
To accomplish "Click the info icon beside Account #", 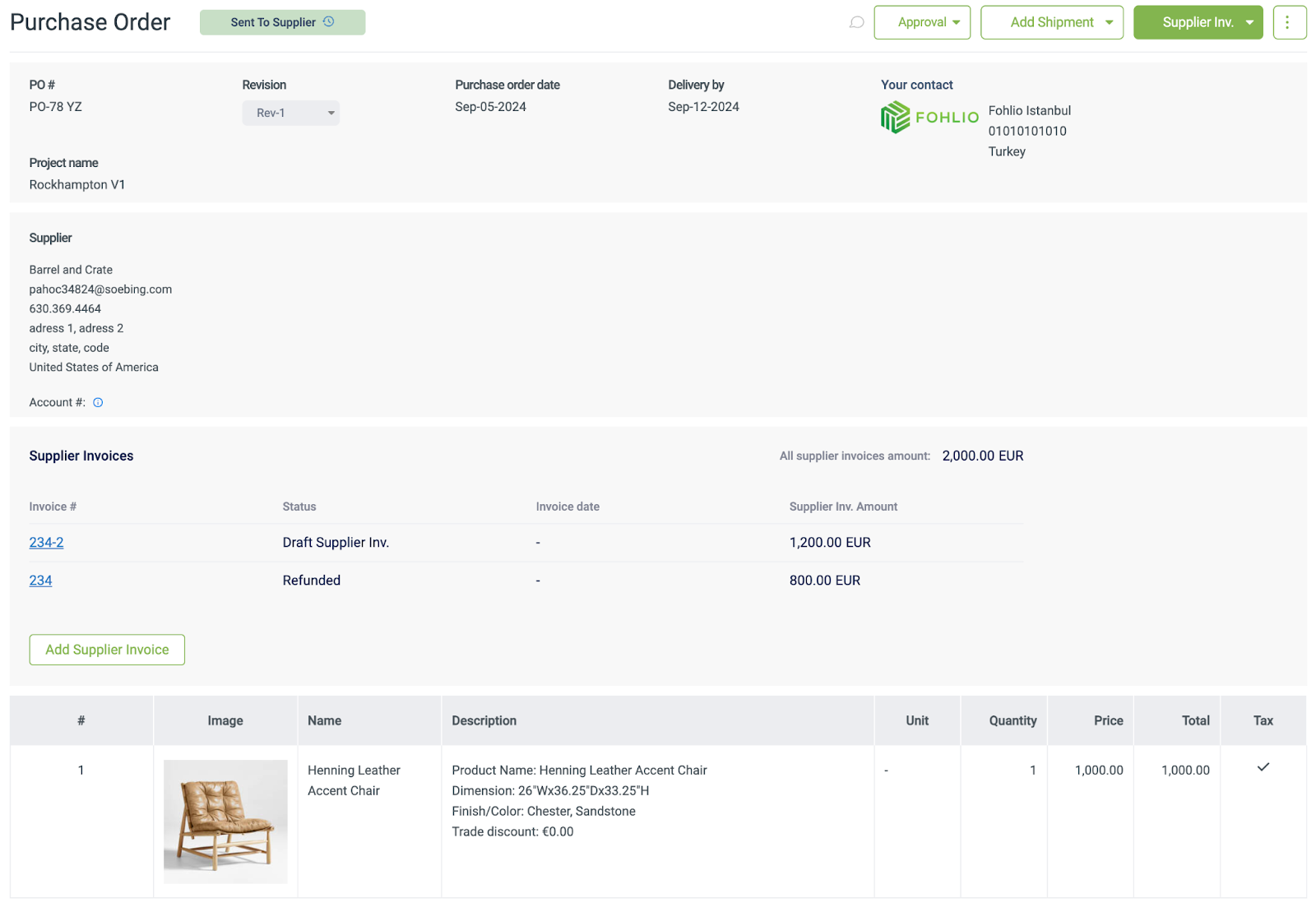I will 98,402.
